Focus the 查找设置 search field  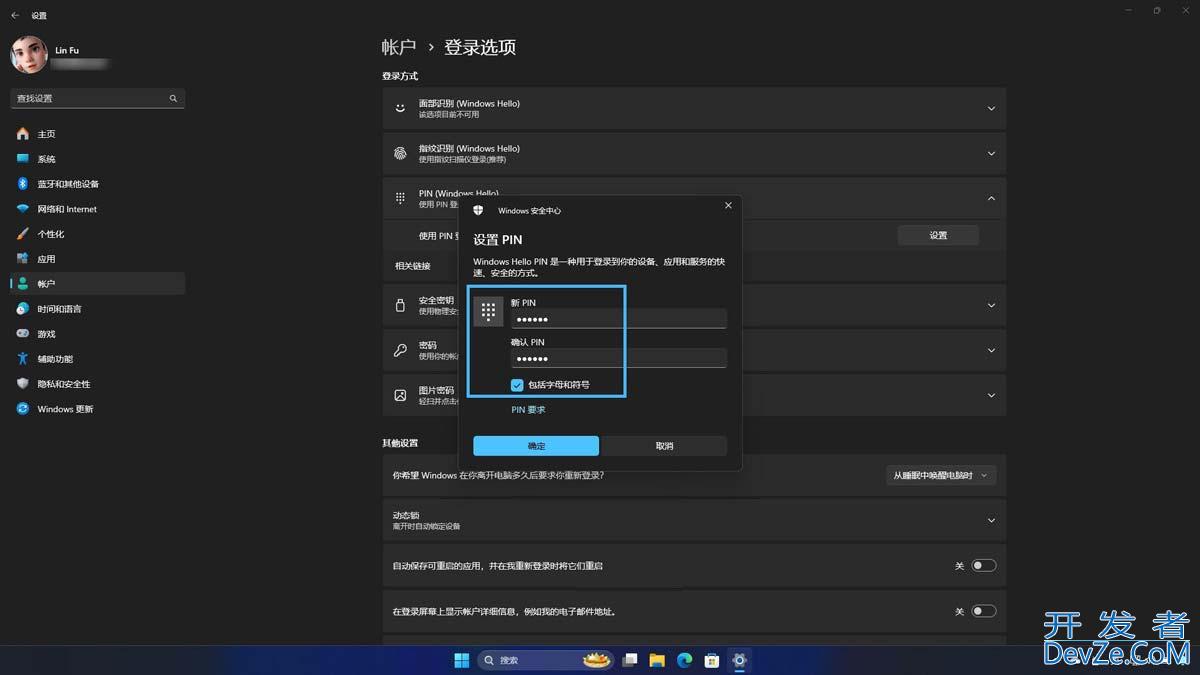tap(98, 98)
